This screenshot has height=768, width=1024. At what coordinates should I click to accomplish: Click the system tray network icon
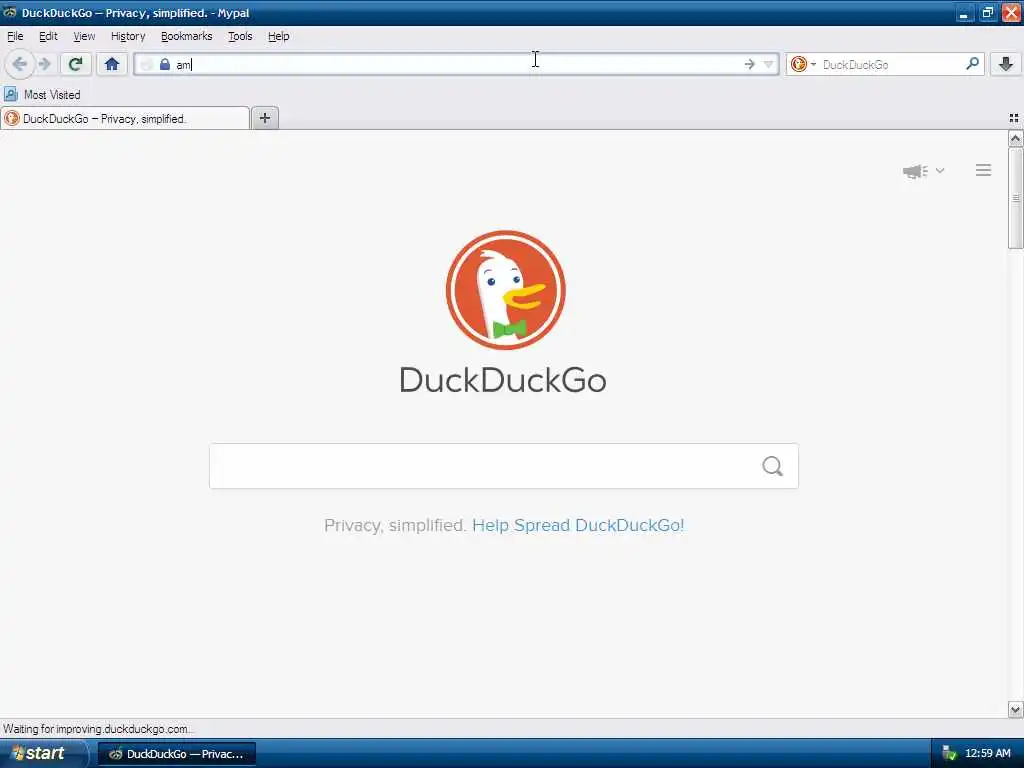coord(949,754)
